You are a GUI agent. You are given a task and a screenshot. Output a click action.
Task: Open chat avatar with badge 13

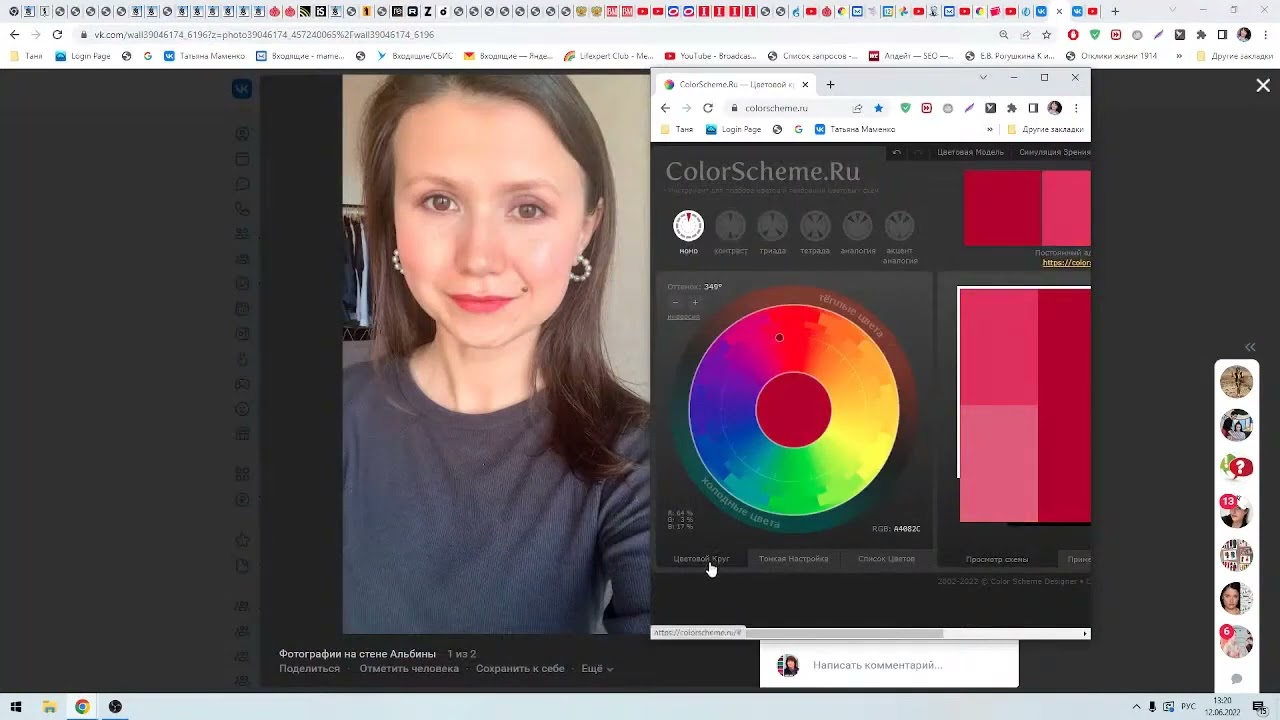(1237, 511)
